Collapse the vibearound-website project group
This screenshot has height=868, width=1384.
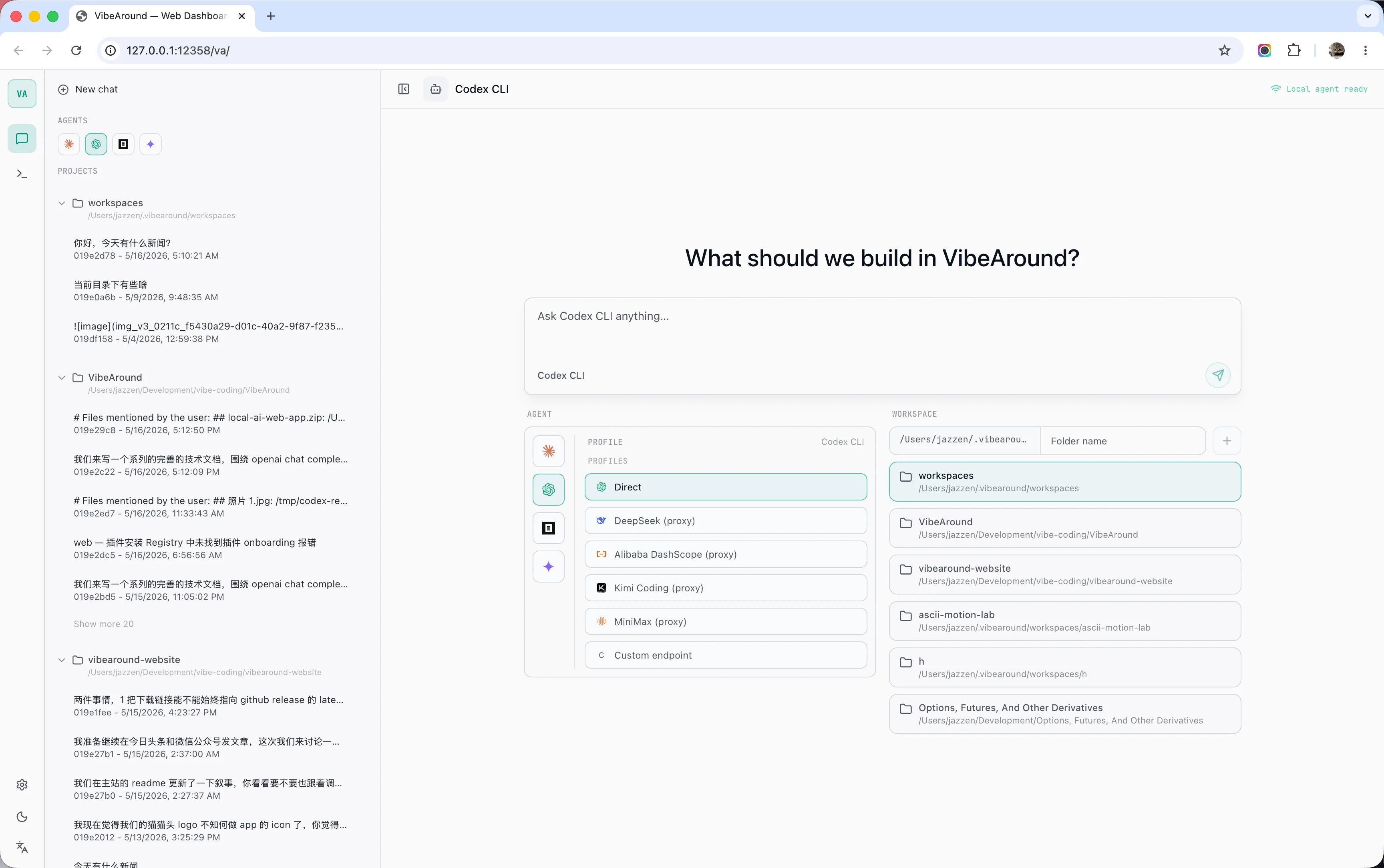(x=61, y=660)
